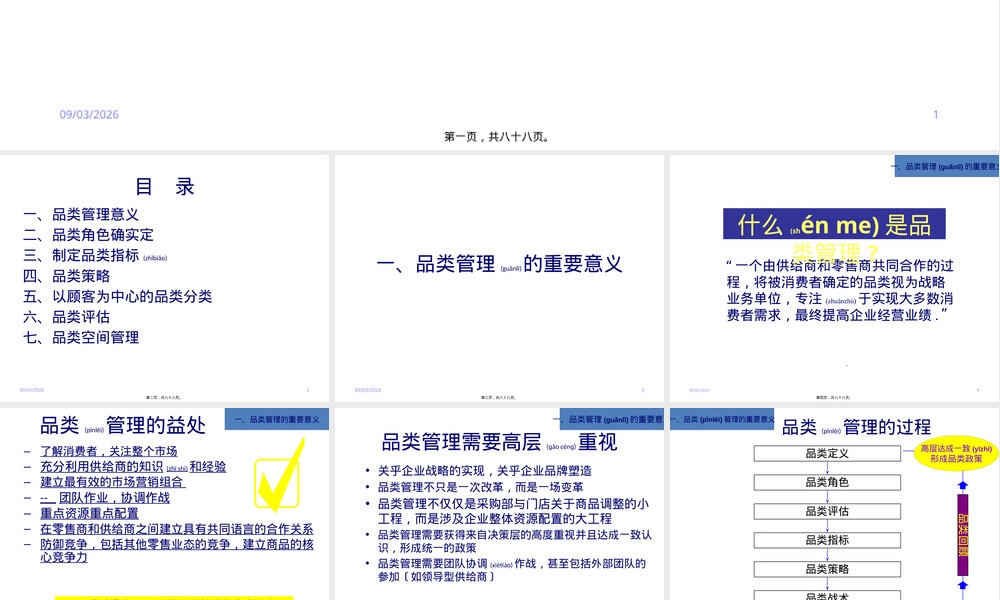Select the 品类策略 process box
Screen dimensions: 1000x600
click(x=827, y=569)
